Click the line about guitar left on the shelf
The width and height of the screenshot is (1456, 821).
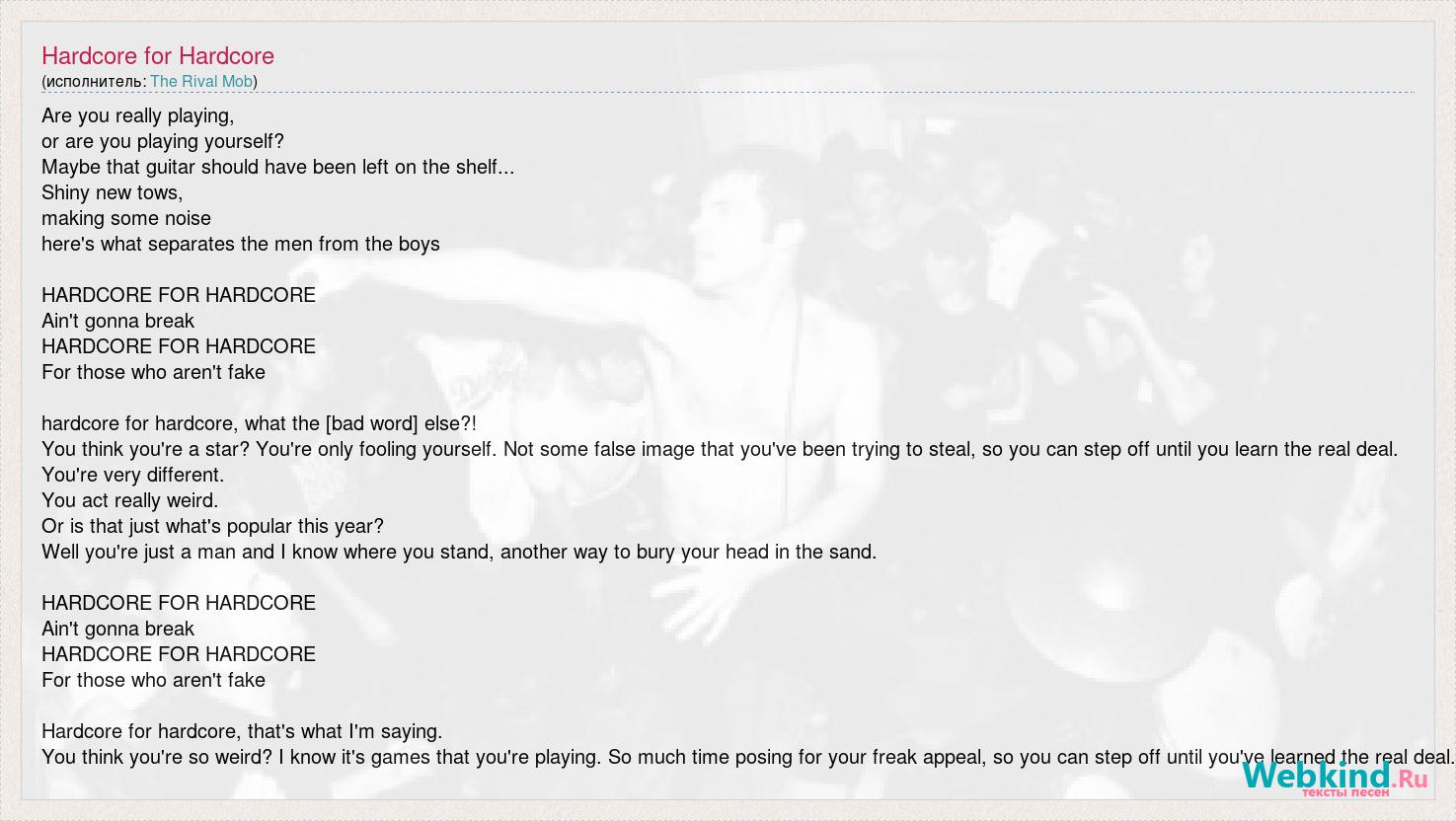point(278,167)
